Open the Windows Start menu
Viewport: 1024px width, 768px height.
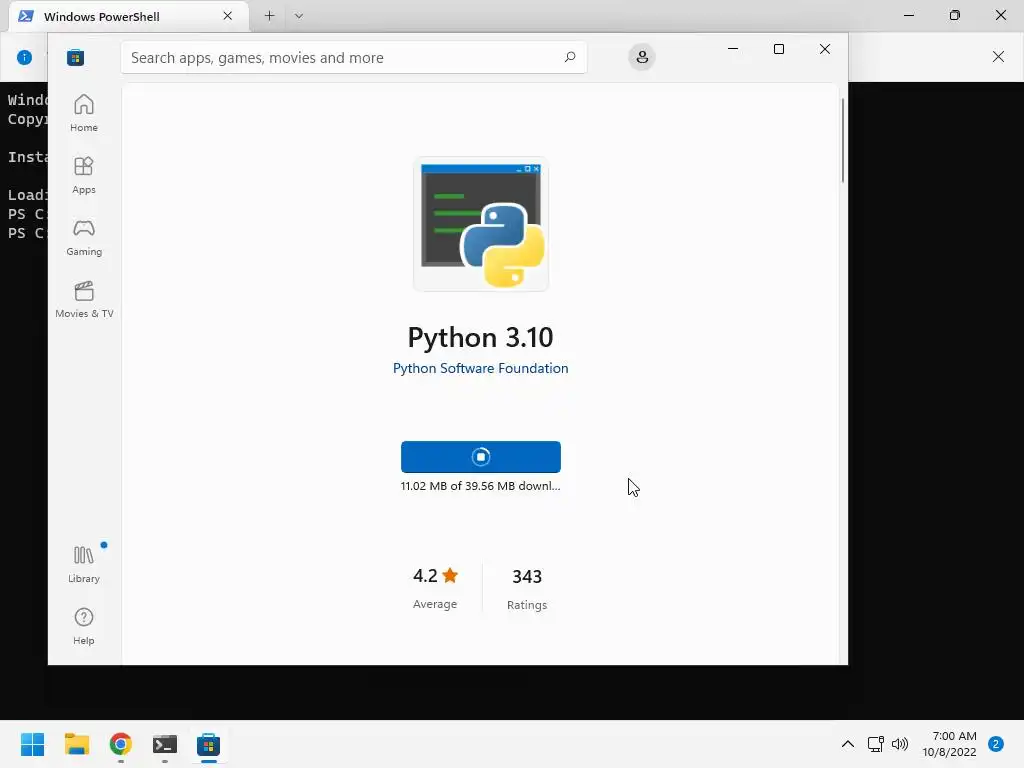pos(32,744)
